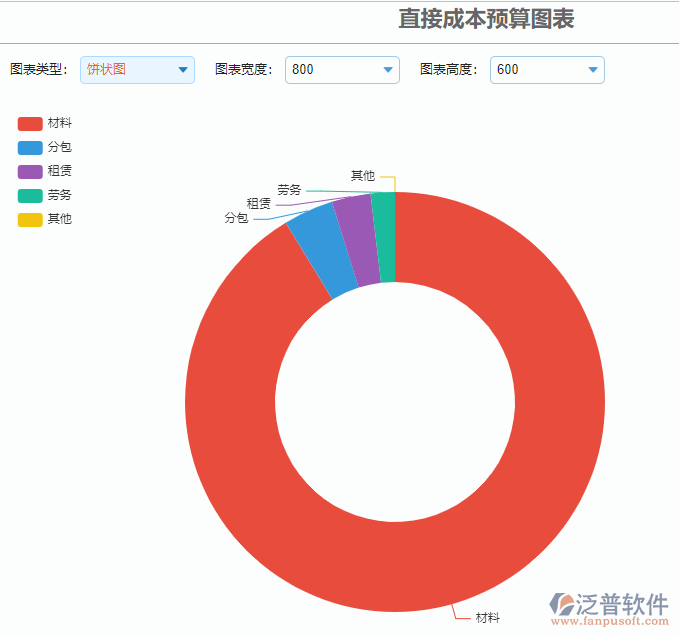Expand the 图表高度 dropdown arrow
Image resolution: width=679 pixels, height=637 pixels.
[593, 70]
